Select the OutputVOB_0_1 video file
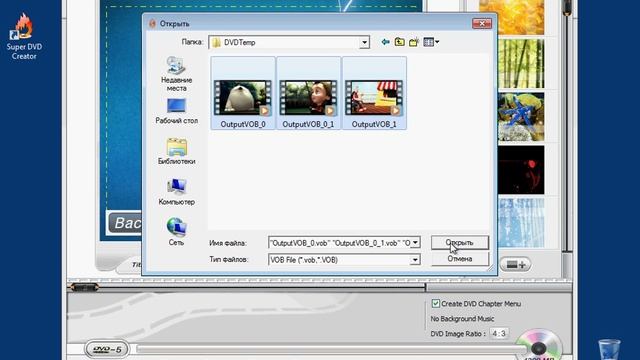This screenshot has height=360, width=640. click(x=308, y=93)
